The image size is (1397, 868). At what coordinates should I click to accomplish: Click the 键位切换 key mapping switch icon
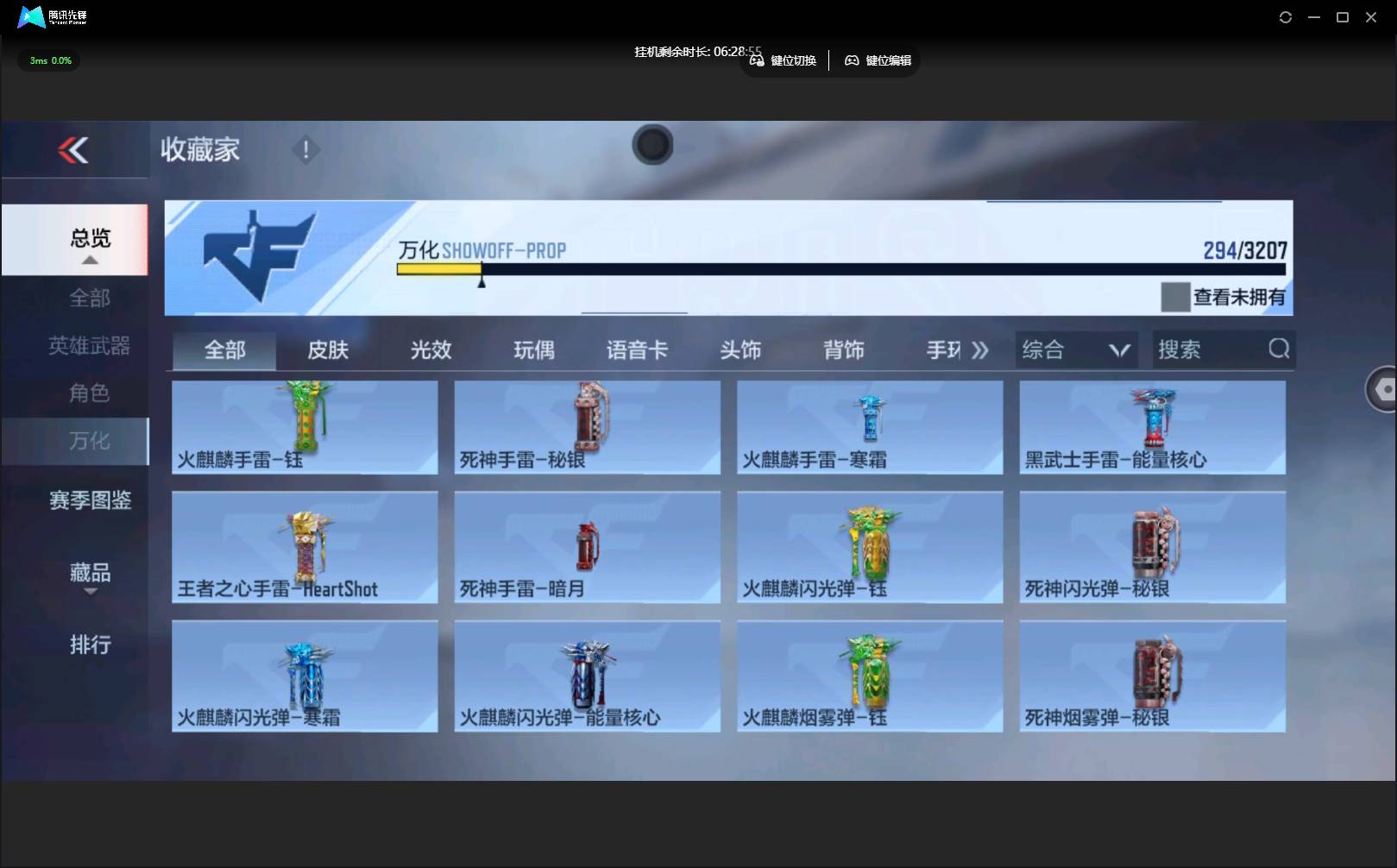tap(757, 60)
